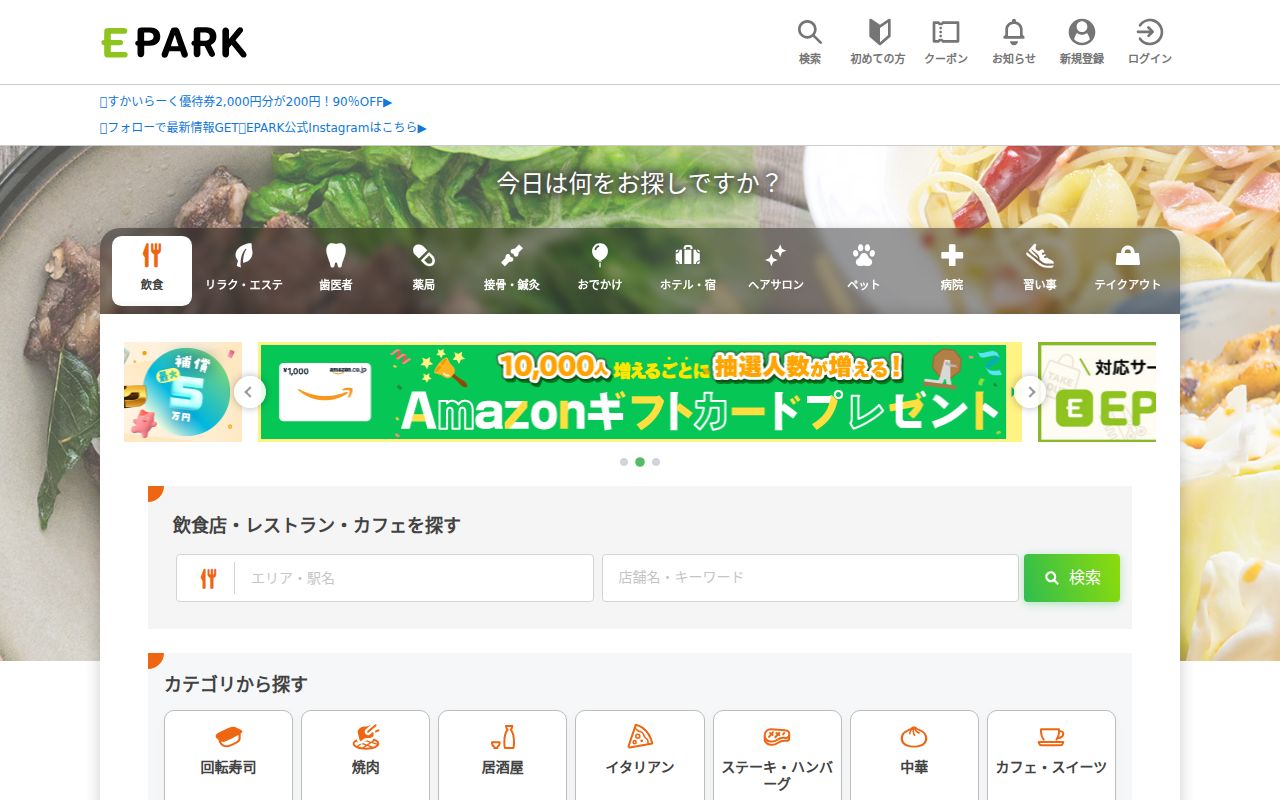Choose the 居酒屋 category card

pos(502,755)
